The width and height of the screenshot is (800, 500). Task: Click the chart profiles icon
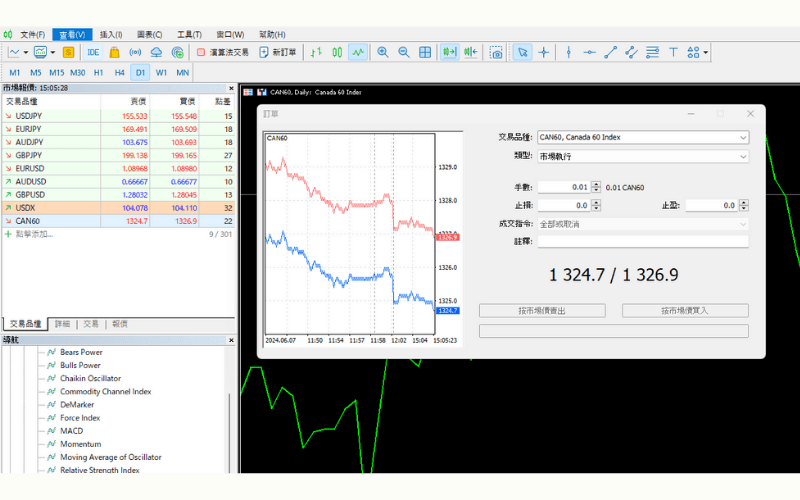(40, 52)
